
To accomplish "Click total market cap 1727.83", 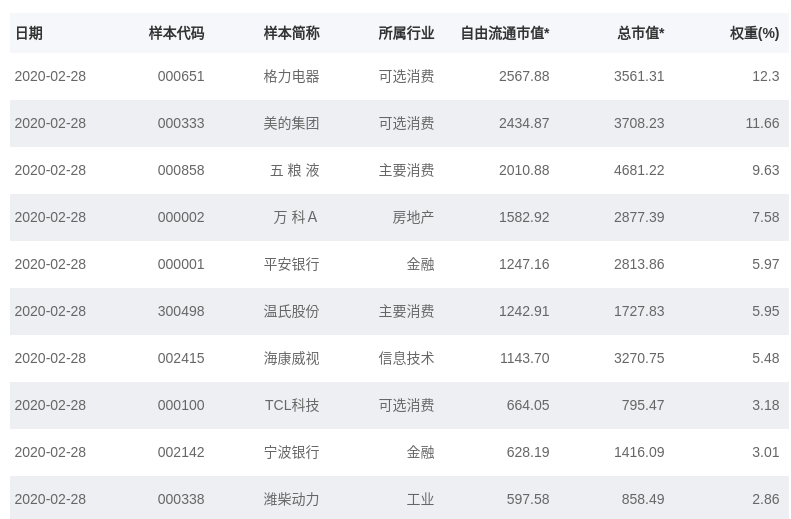I will point(639,311).
